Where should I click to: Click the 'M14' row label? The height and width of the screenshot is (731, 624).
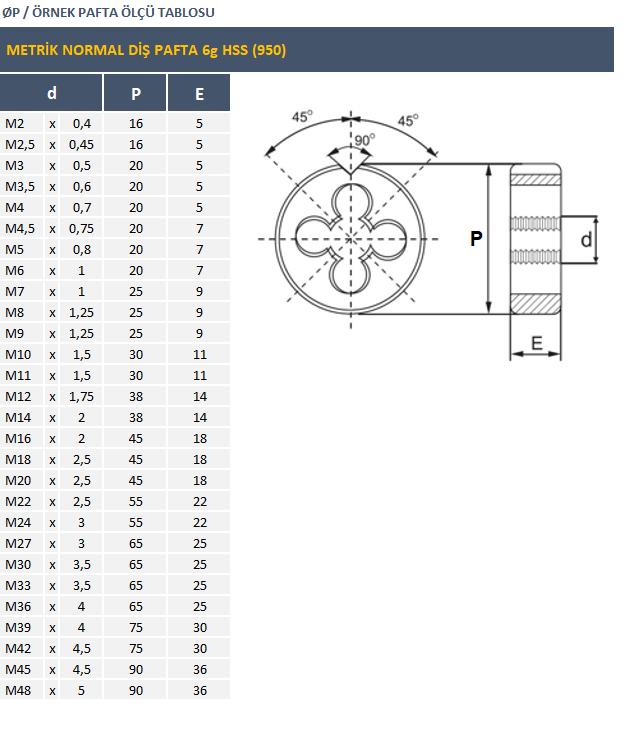pos(18,417)
